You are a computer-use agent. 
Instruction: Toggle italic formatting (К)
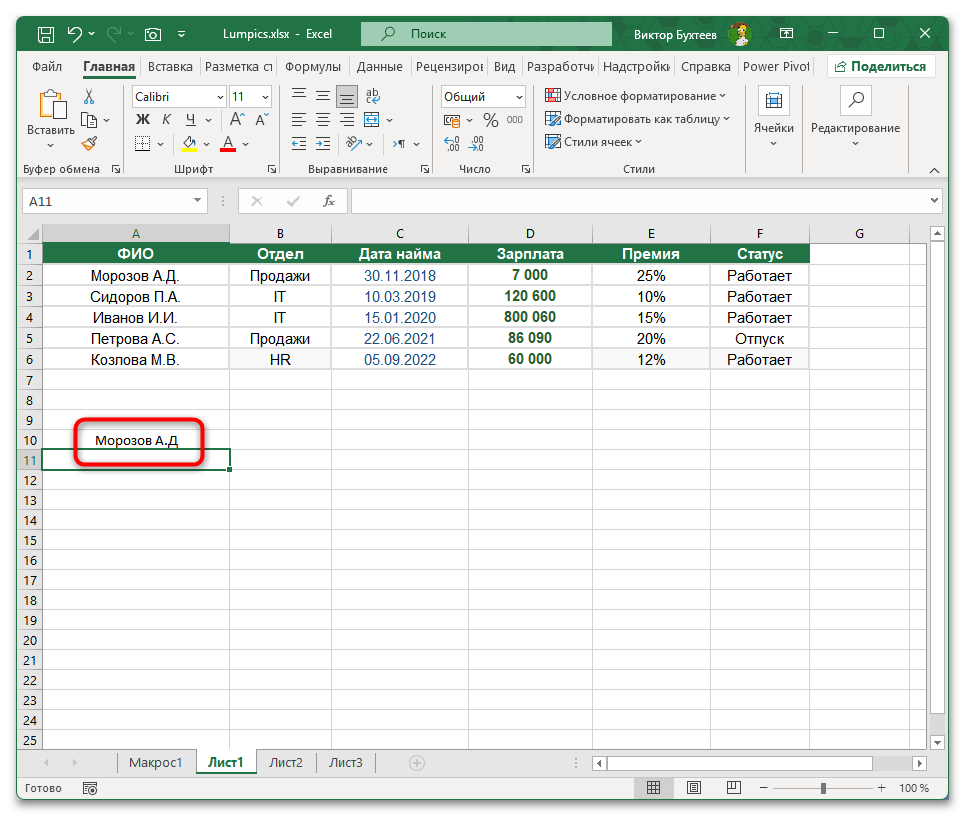click(164, 118)
